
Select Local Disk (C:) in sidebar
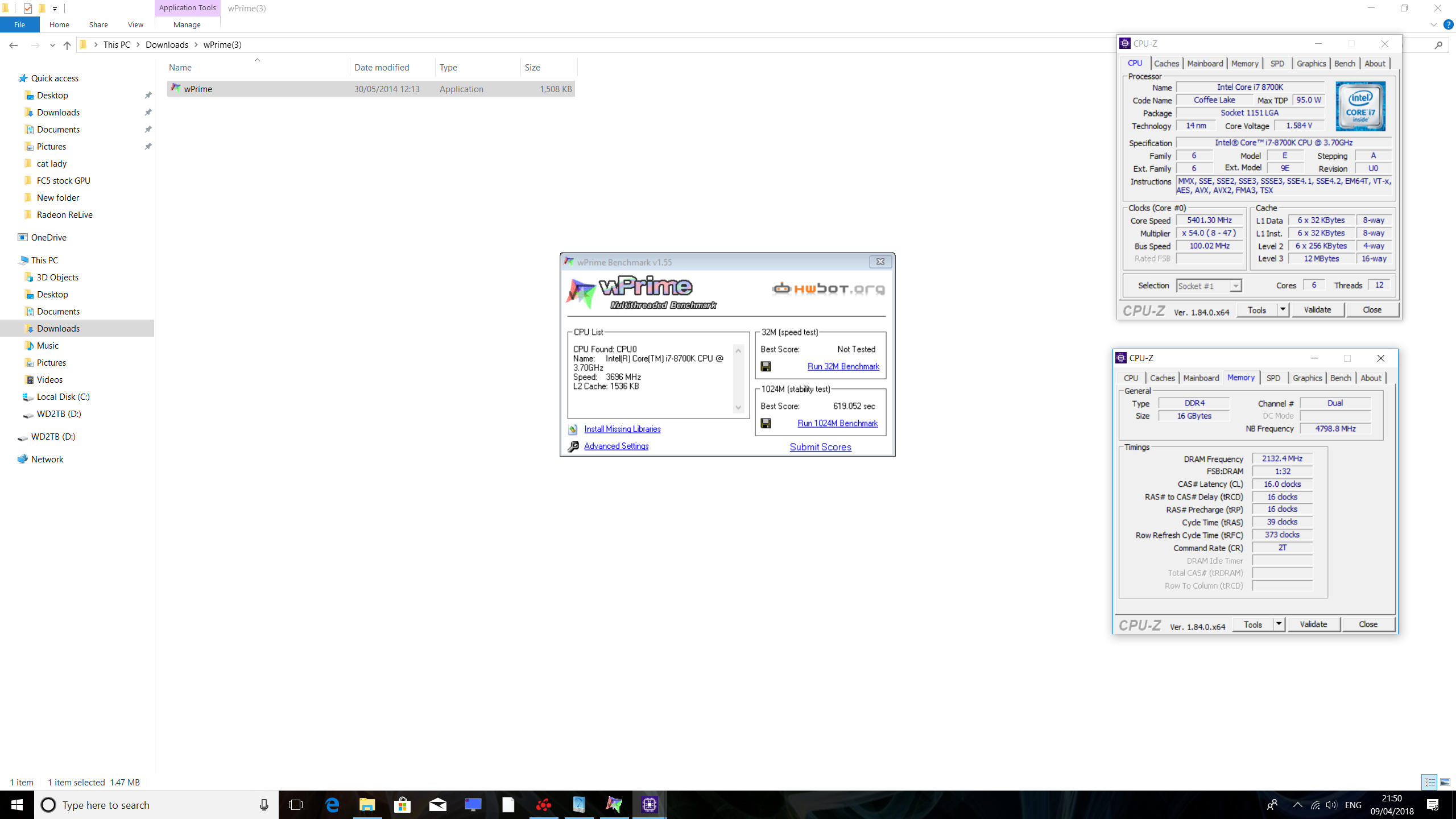(63, 397)
